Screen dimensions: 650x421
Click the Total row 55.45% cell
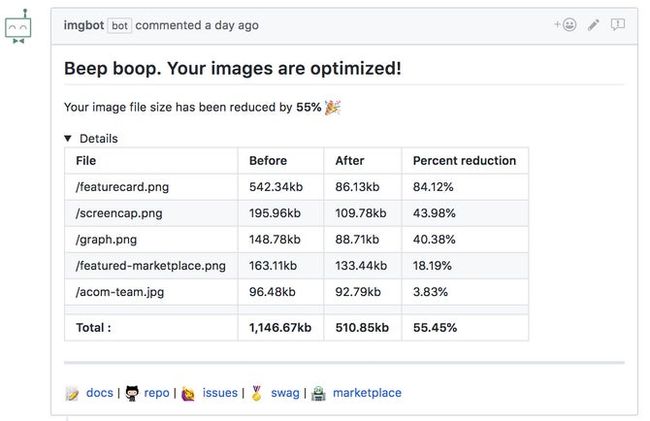[435, 327]
